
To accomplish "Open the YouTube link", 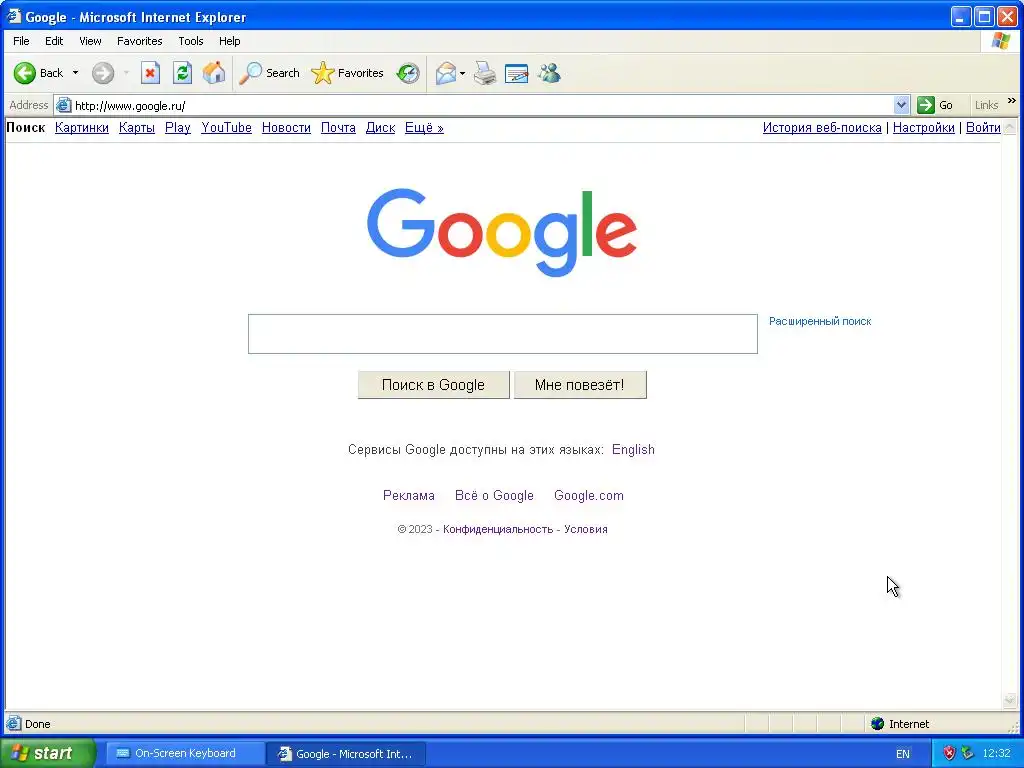I will click(226, 127).
